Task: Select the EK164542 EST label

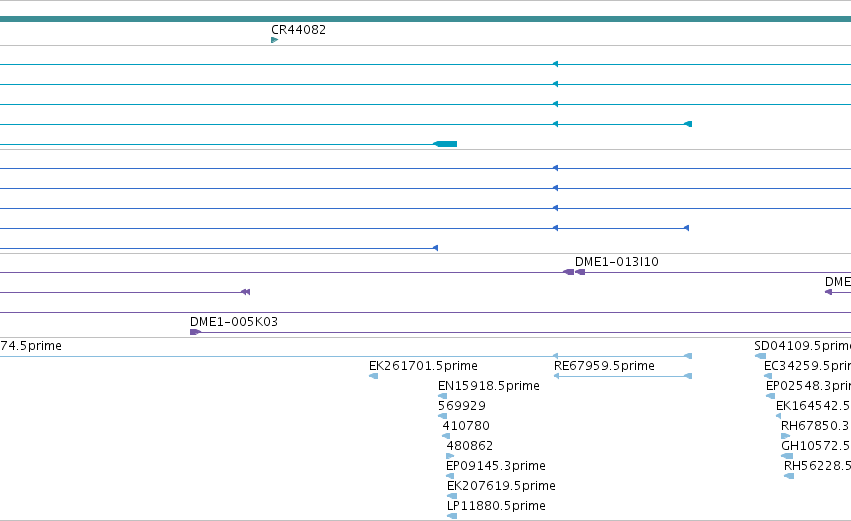Action: [x=813, y=406]
